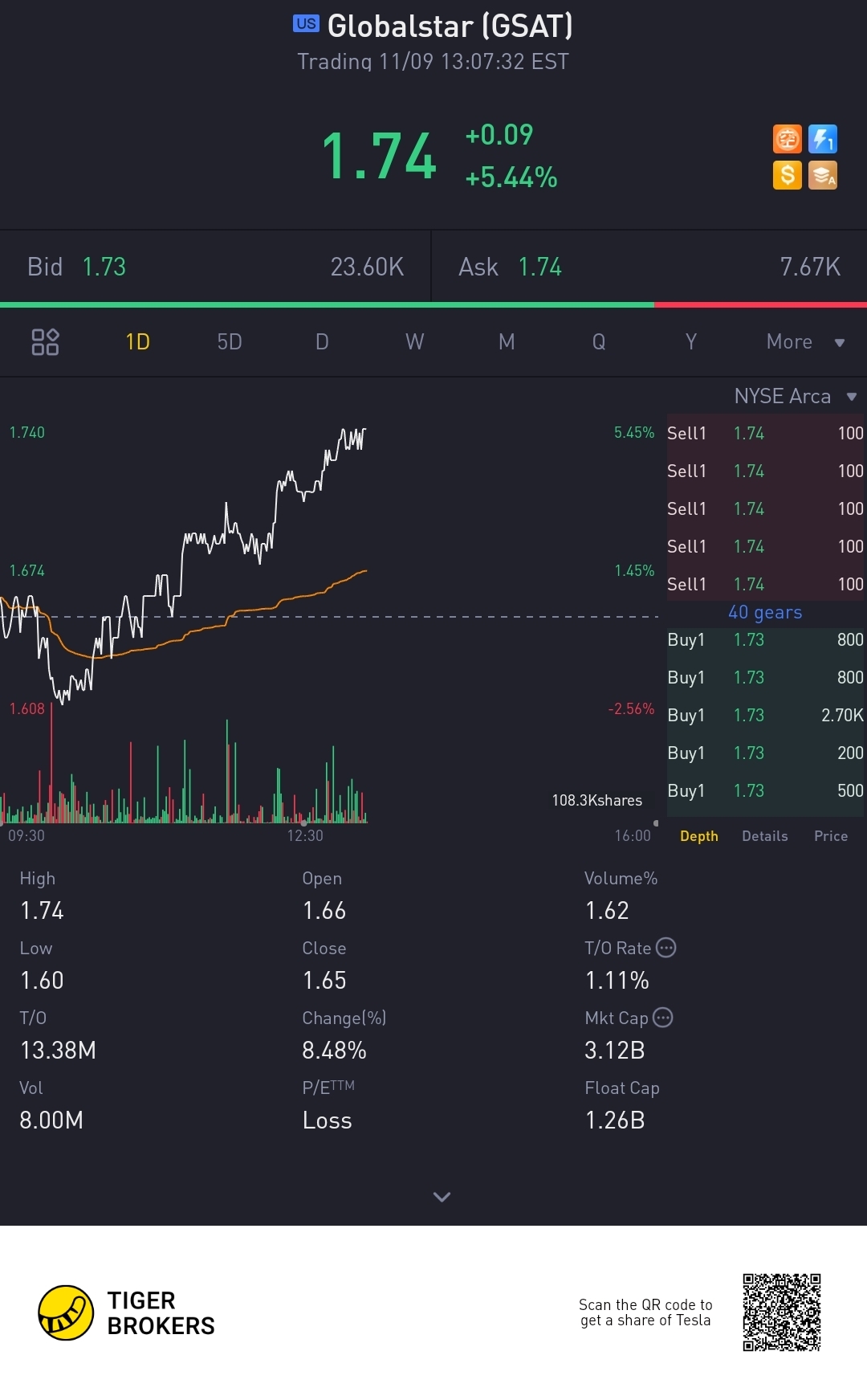Select the 1D chart period tab
Image resolution: width=867 pixels, height=1400 pixels.
pyautogui.click(x=137, y=342)
